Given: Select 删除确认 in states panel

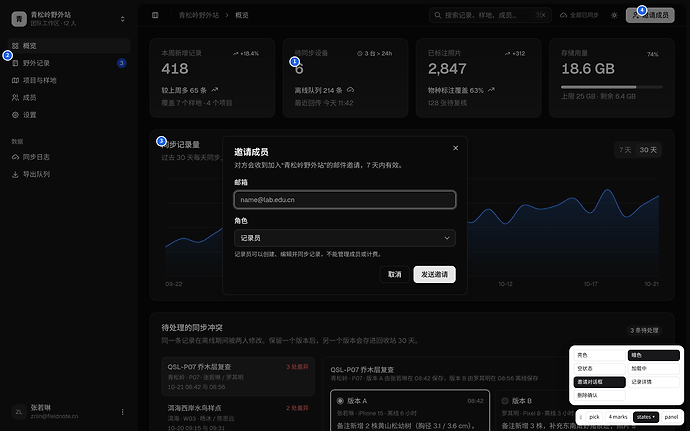Looking at the screenshot, I should point(599,395).
